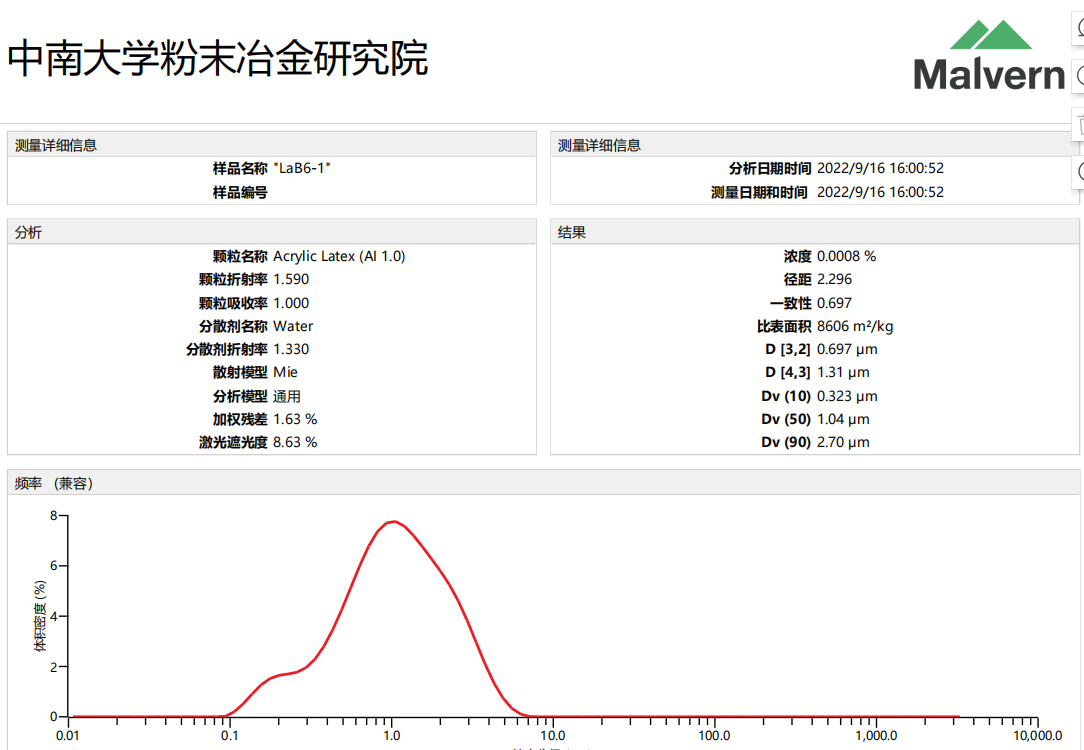Click the 激光遮光度 label

pyautogui.click(x=233, y=442)
